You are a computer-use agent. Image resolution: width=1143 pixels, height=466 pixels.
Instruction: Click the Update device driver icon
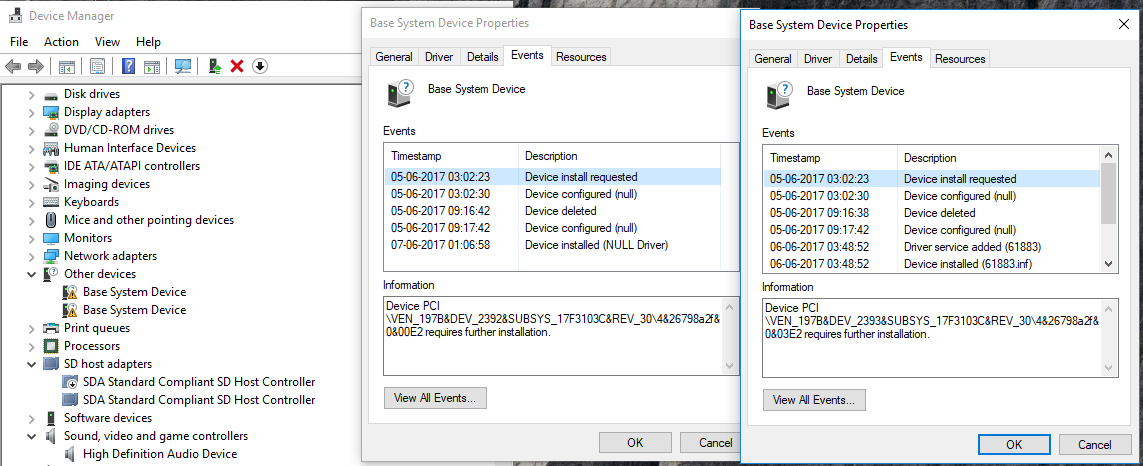click(214, 67)
